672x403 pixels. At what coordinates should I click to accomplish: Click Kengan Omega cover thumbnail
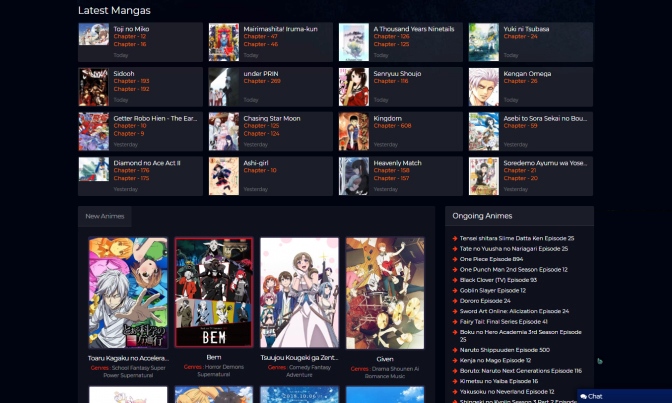coord(484,87)
